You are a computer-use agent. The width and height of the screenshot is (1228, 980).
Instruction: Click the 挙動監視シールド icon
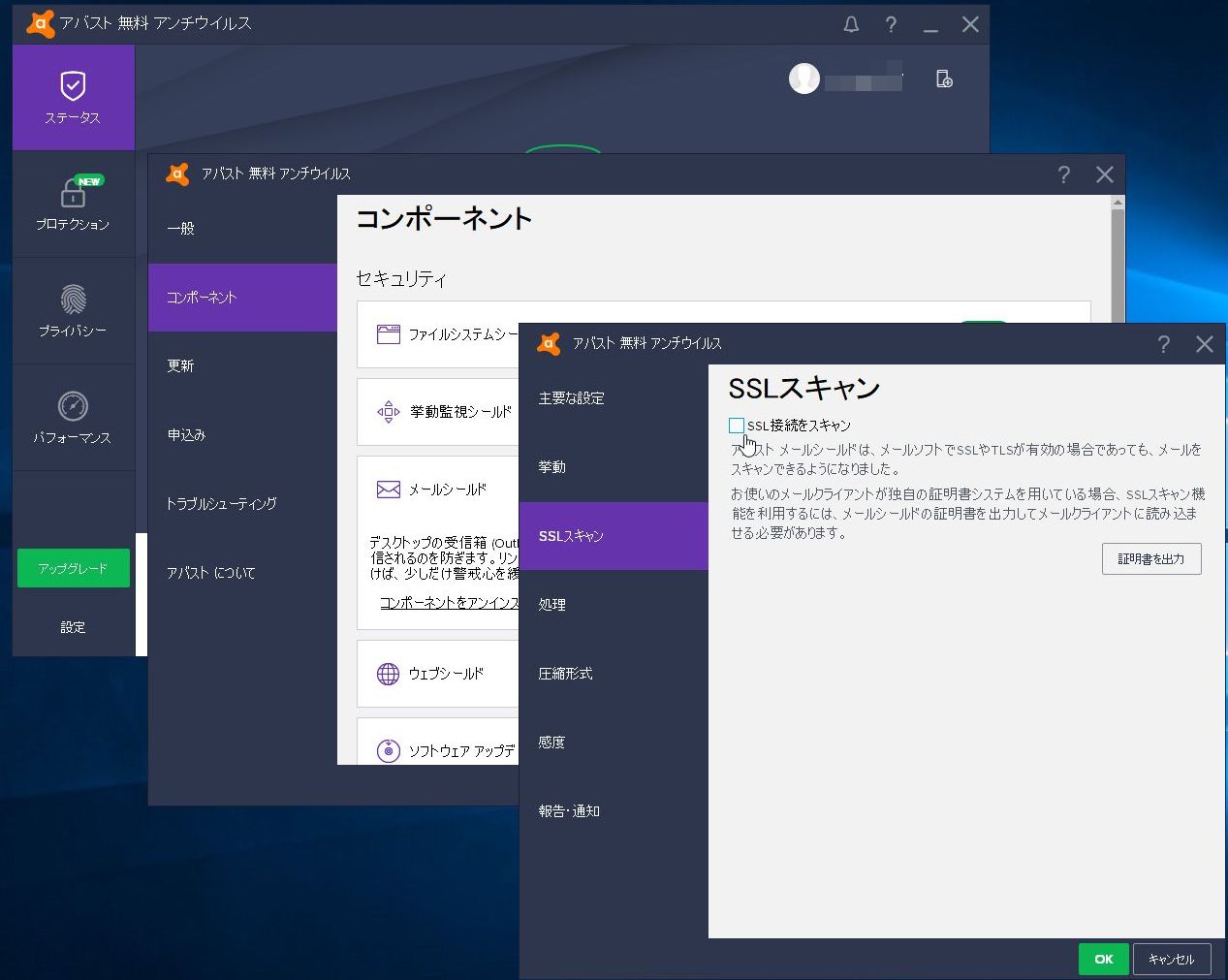[388, 412]
